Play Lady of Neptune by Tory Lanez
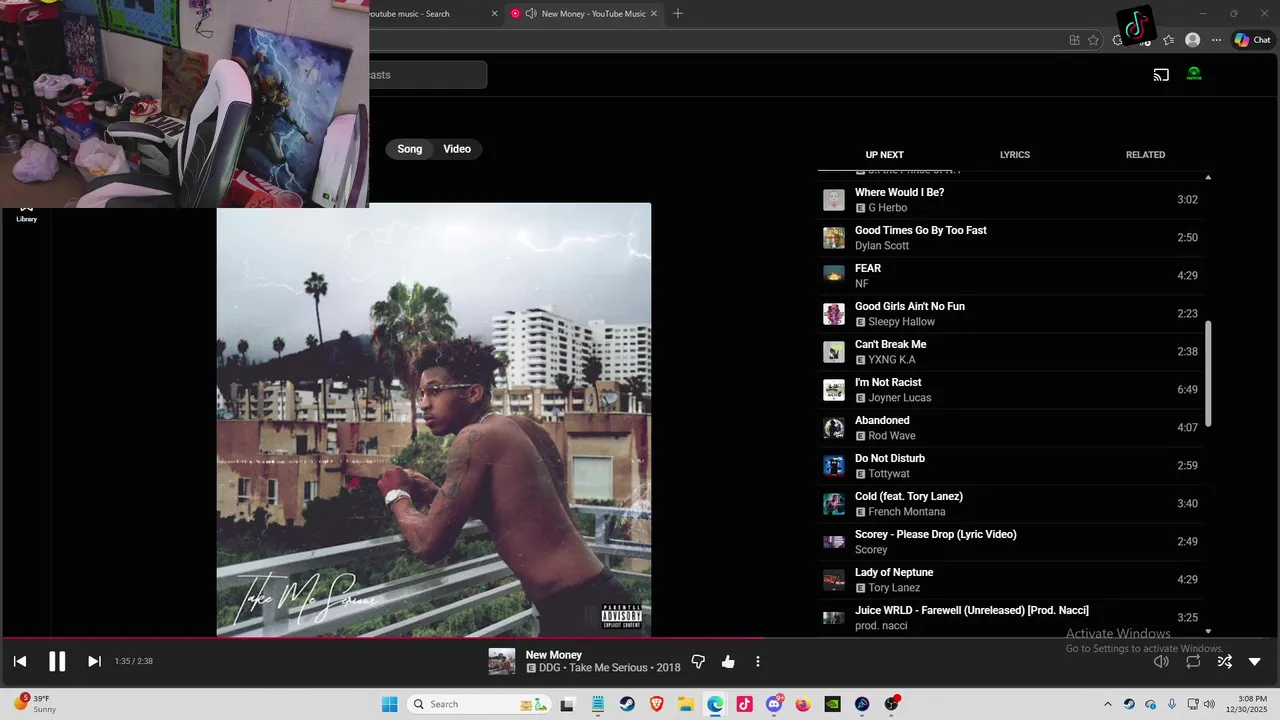This screenshot has height=720, width=1280. 1010,580
